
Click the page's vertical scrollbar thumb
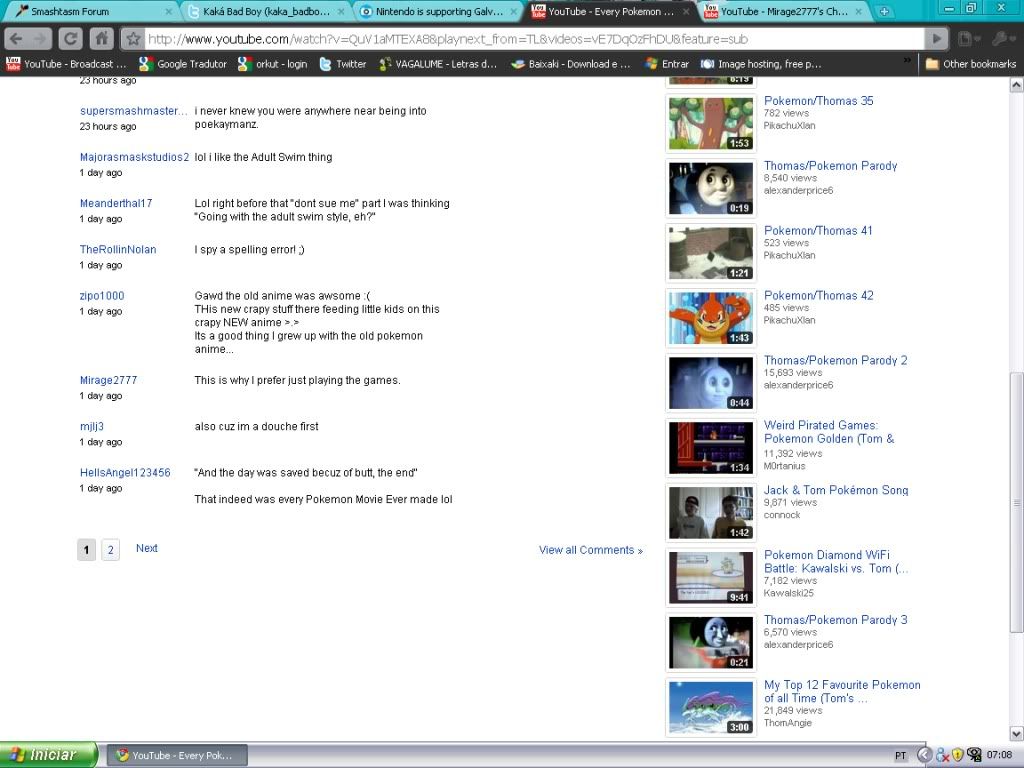tap(1016, 500)
